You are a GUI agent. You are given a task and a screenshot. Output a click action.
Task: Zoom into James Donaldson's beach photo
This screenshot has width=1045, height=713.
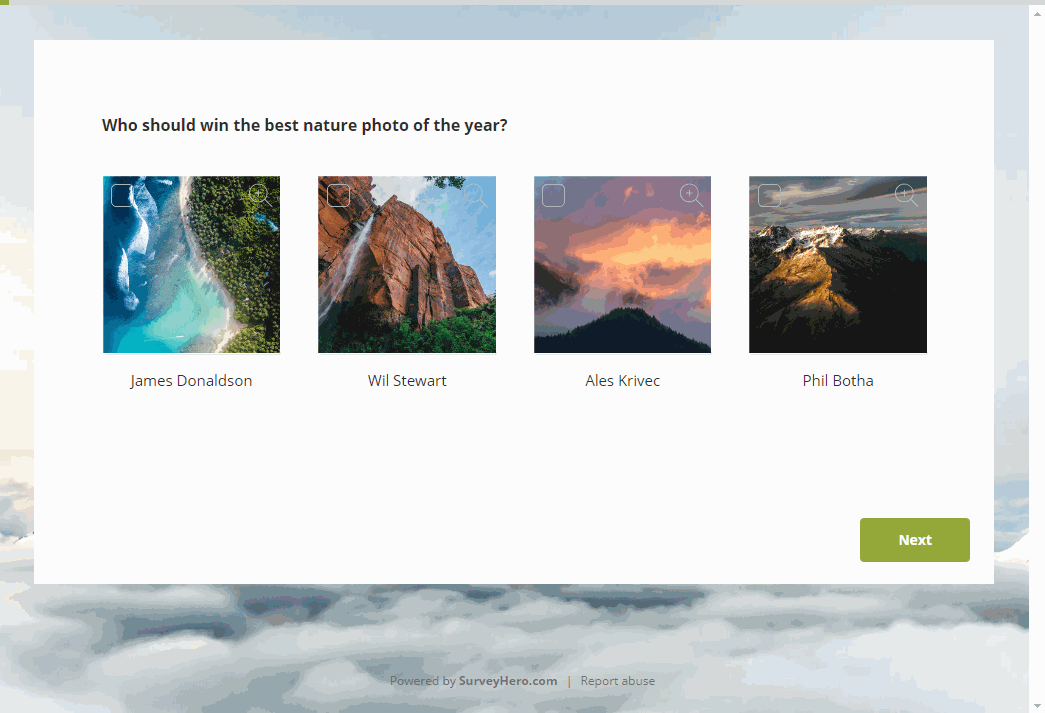coord(260,196)
